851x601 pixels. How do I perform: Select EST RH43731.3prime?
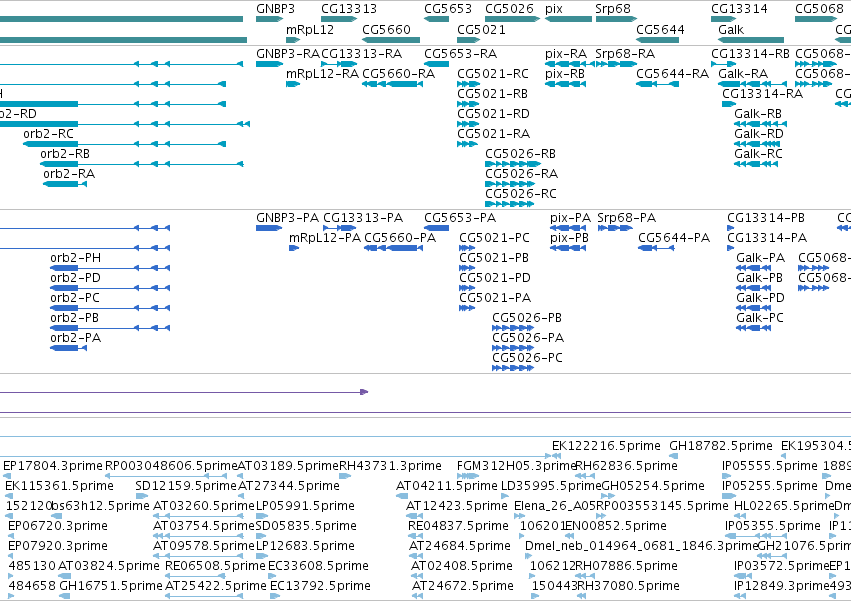click(x=390, y=466)
